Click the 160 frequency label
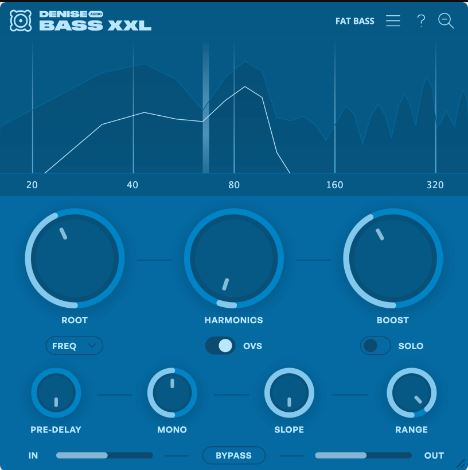Screen dimensions: 468x470 (335, 185)
